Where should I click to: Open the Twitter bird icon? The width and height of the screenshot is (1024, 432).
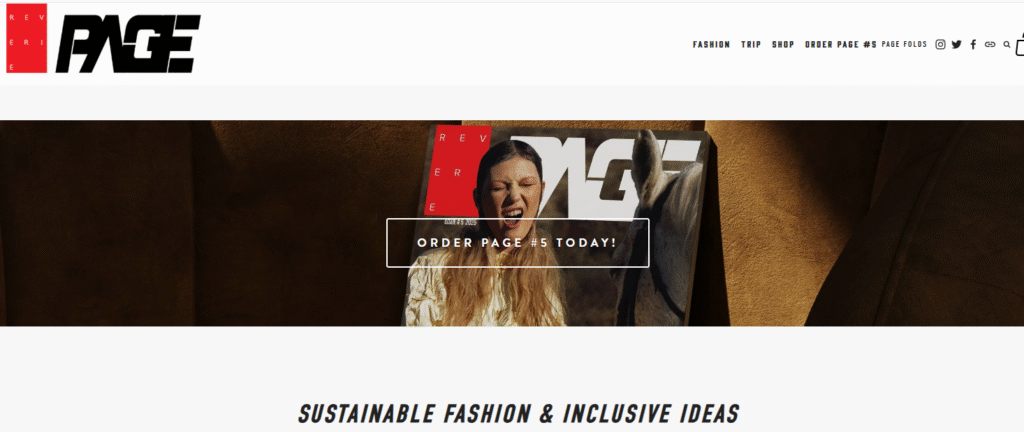point(957,44)
